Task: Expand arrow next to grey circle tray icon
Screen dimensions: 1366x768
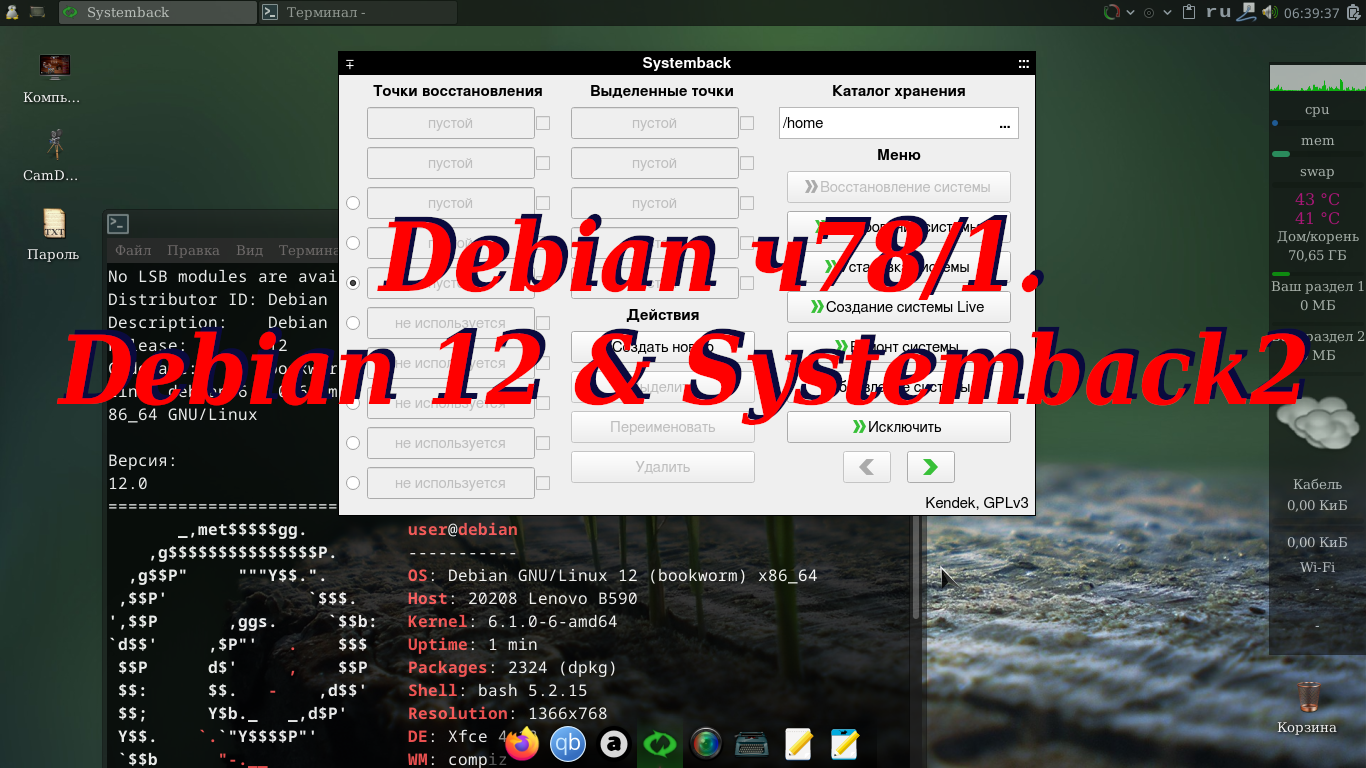Action: [x=1168, y=13]
